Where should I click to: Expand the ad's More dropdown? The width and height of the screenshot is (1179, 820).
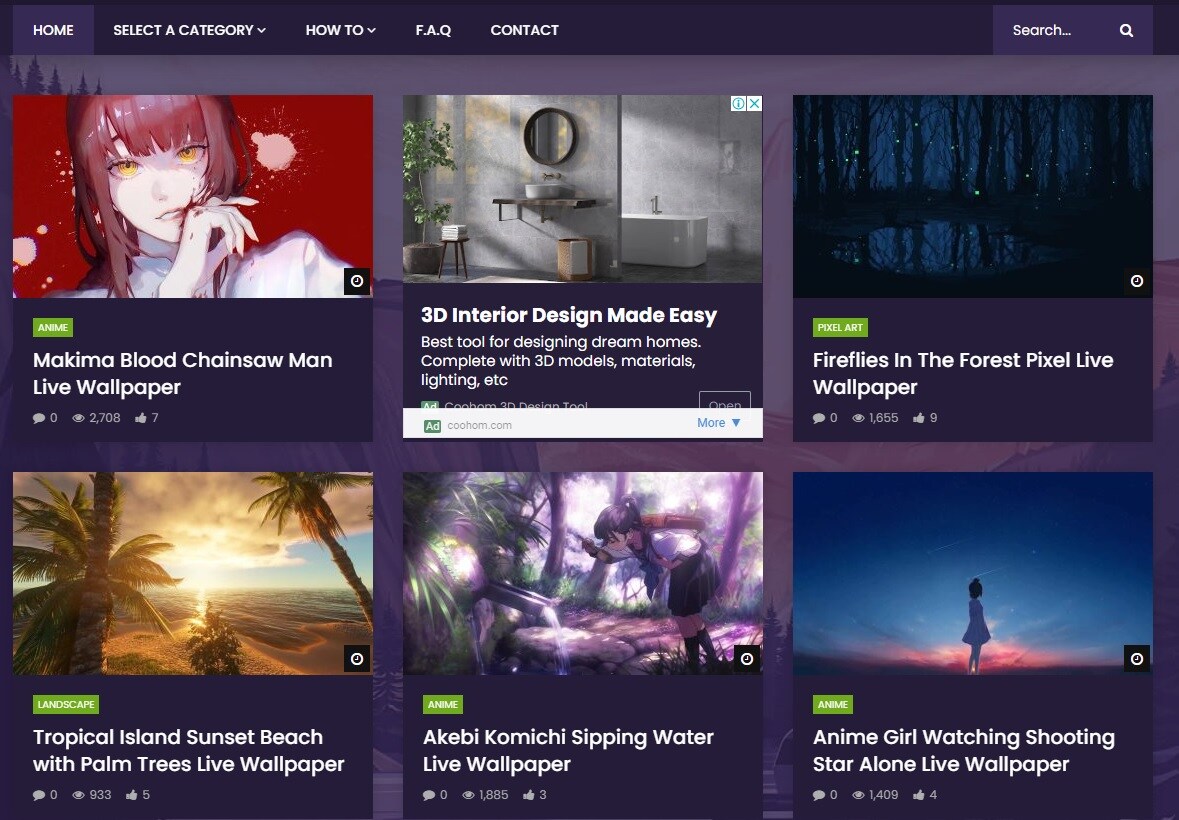(x=719, y=423)
